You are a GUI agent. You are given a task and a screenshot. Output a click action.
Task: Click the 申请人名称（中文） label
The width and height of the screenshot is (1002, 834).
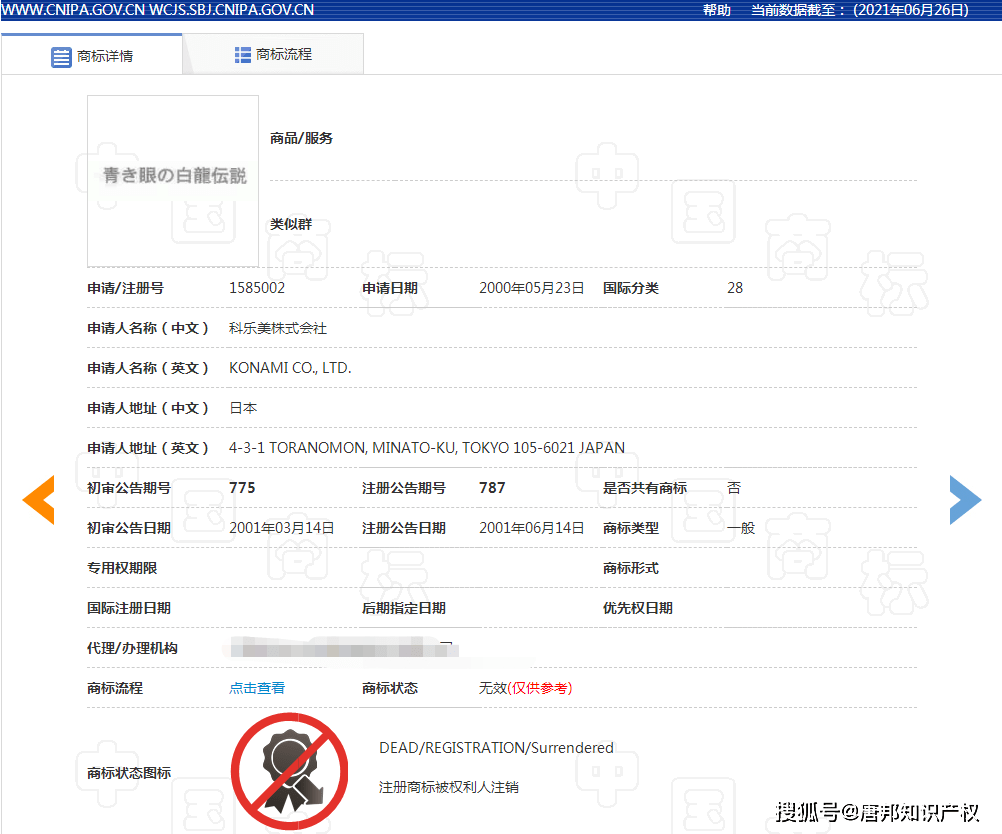point(148,328)
